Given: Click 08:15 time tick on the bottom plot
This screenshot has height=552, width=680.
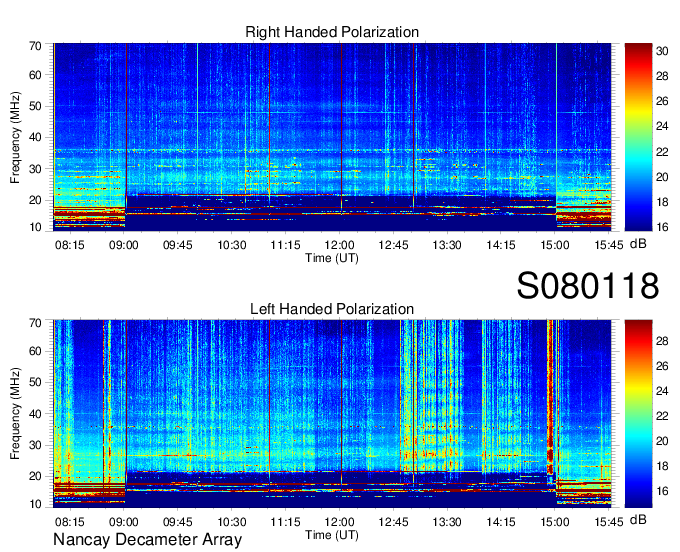Looking at the screenshot, I should tap(70, 522).
